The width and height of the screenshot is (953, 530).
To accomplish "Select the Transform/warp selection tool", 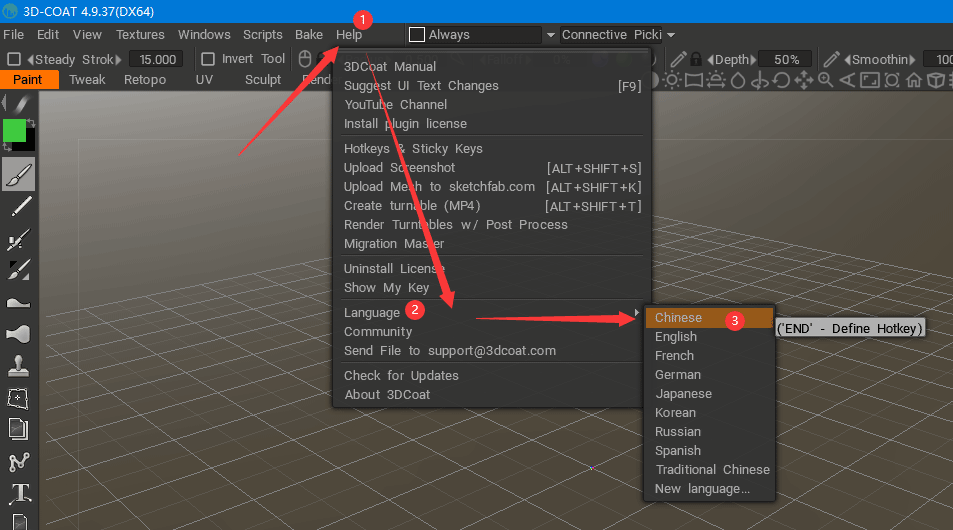I will [18, 398].
